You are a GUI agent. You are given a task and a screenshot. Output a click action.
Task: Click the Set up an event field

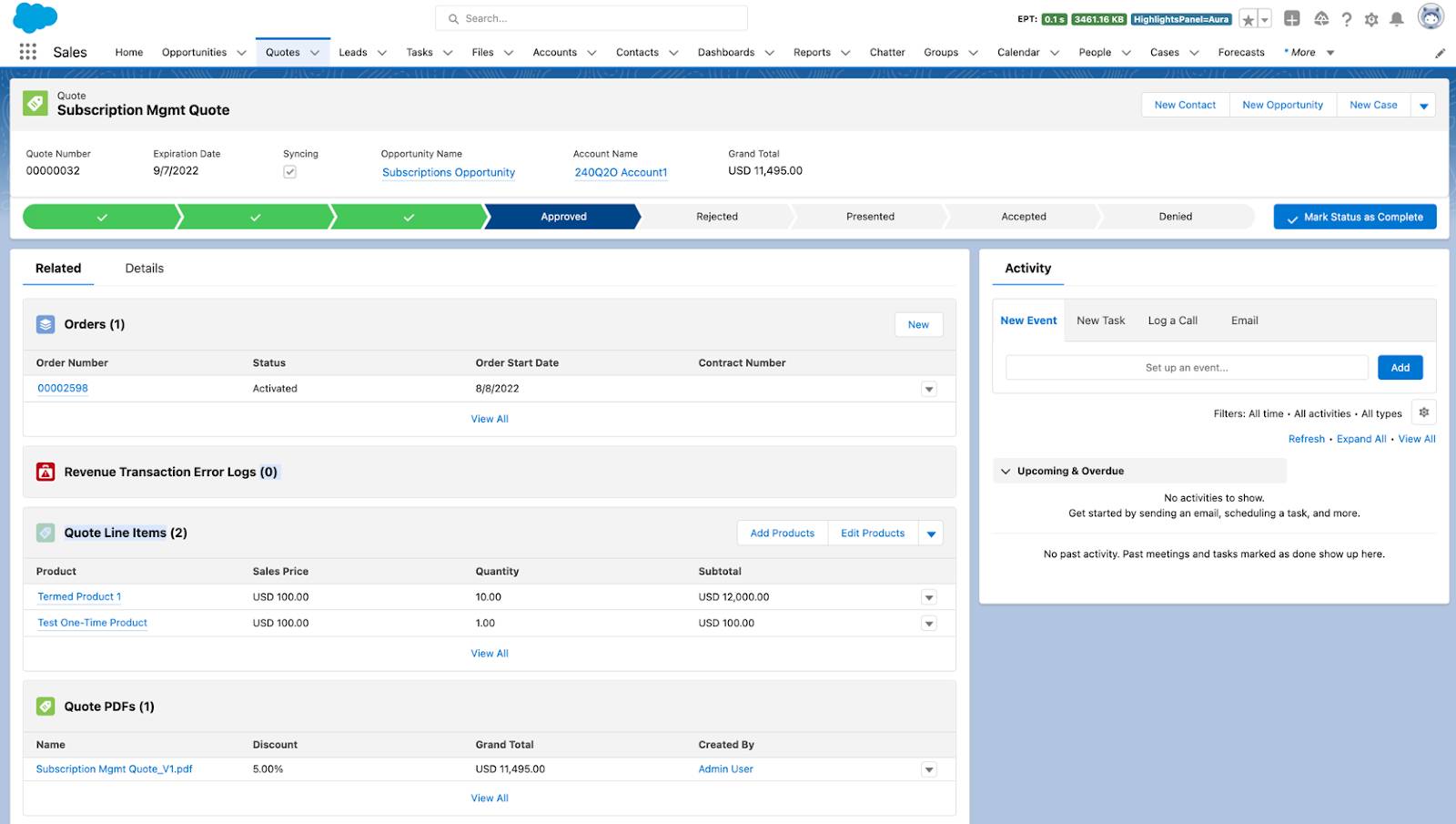tap(1187, 368)
